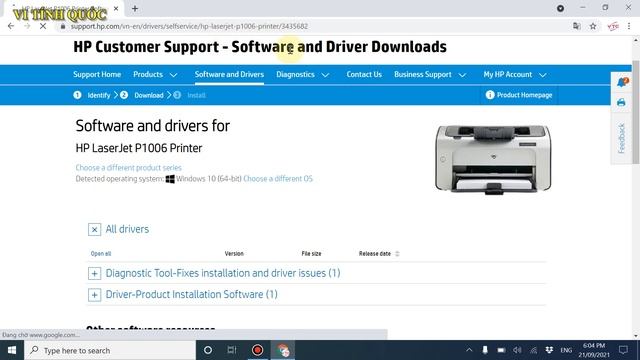The width and height of the screenshot is (640, 360).
Task: Click the battery tray icon
Action: tap(501, 350)
